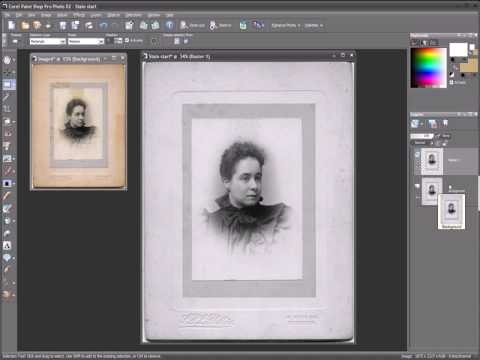Pick a color from the rainbow palette
The height and width of the screenshot is (360, 480).
[x=428, y=68]
